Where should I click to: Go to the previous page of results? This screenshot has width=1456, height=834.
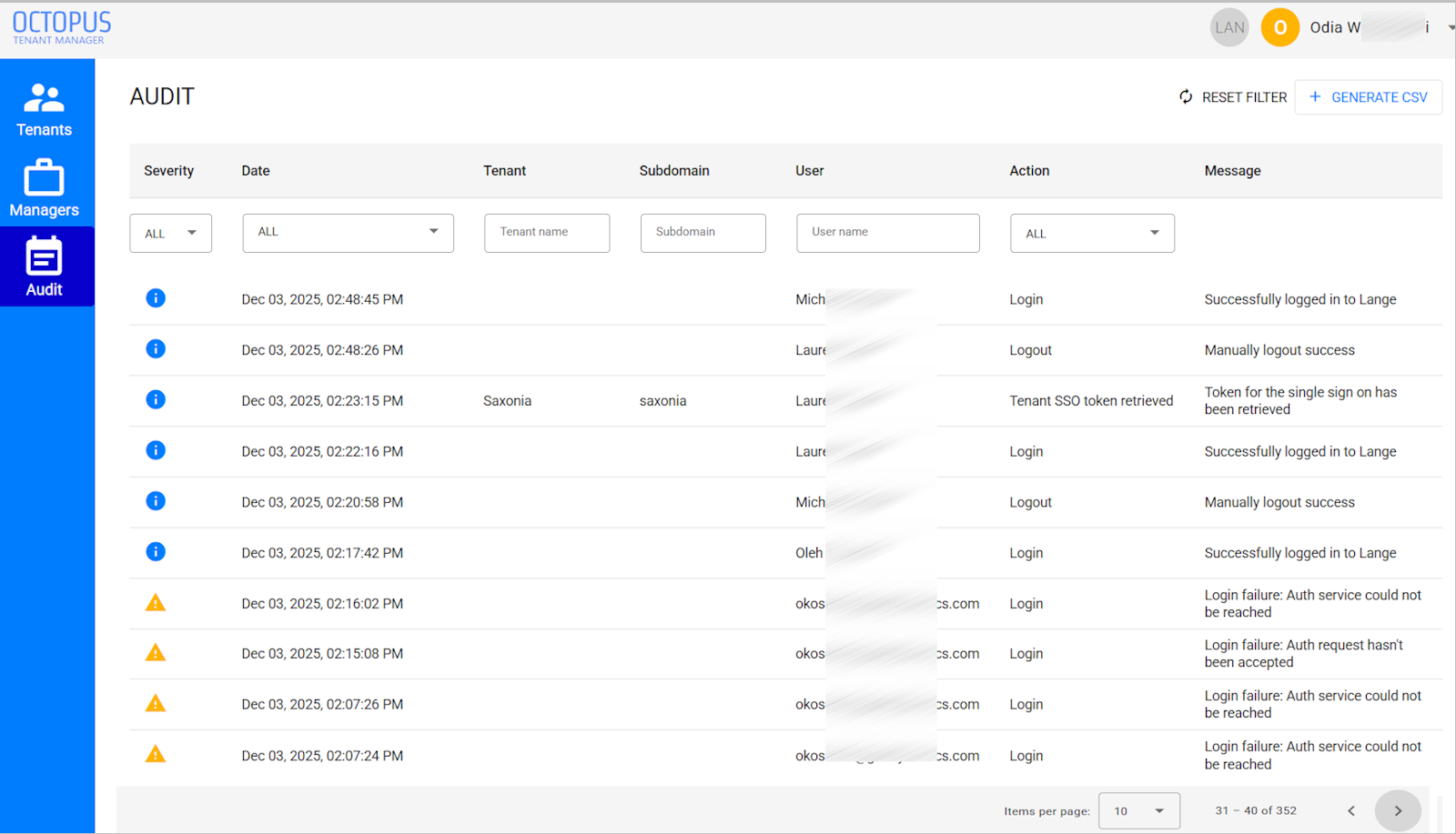(x=1351, y=810)
